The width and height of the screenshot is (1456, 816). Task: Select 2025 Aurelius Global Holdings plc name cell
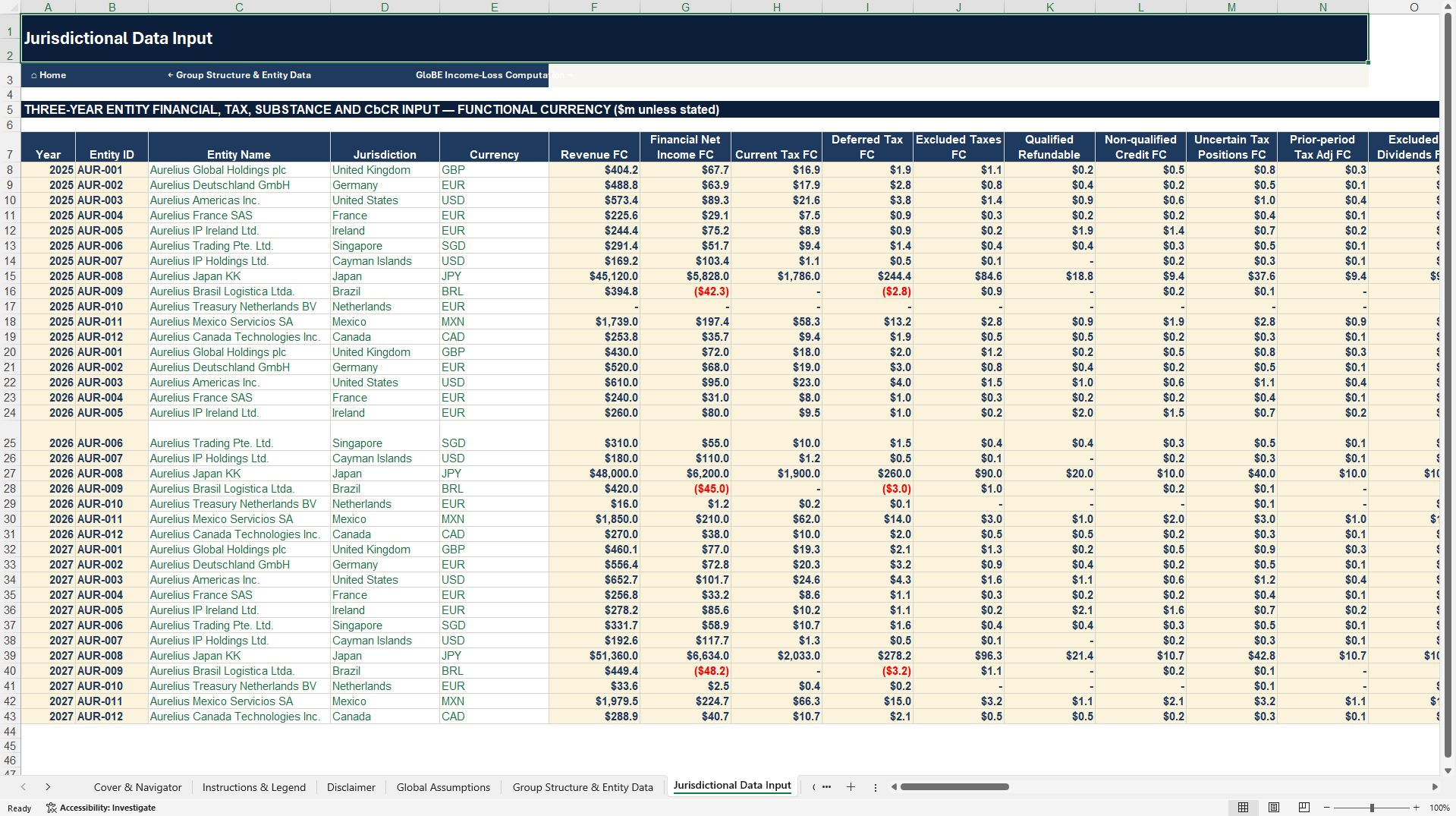[x=239, y=170]
